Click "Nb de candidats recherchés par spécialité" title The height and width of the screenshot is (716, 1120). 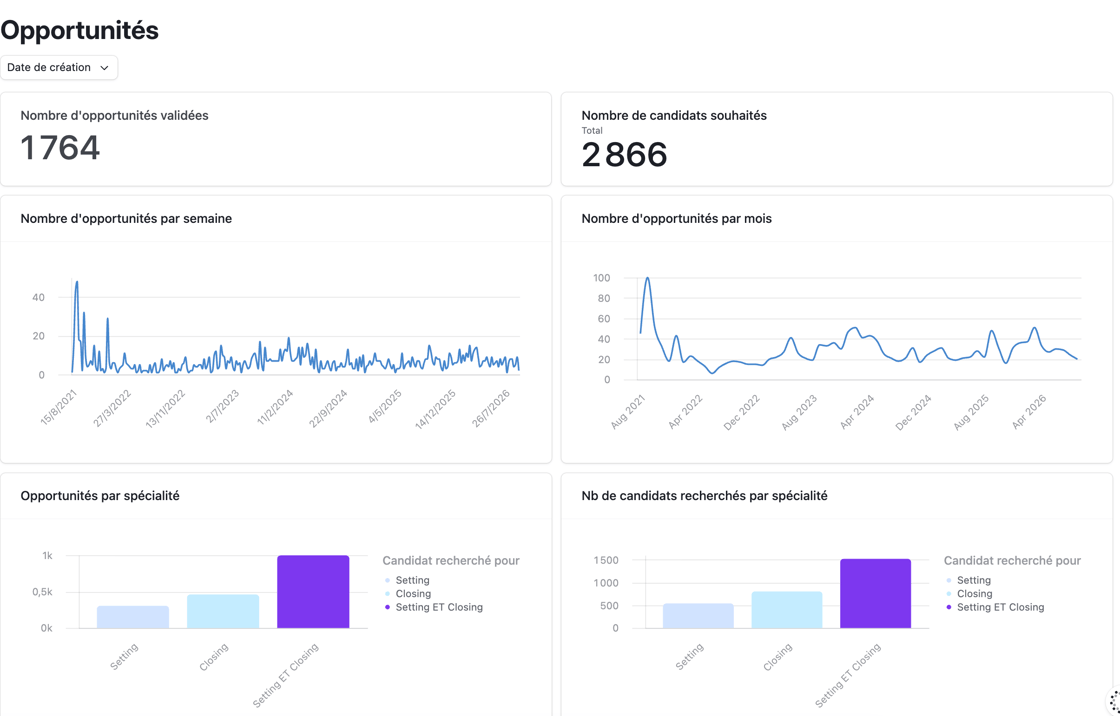pyautogui.click(x=704, y=496)
